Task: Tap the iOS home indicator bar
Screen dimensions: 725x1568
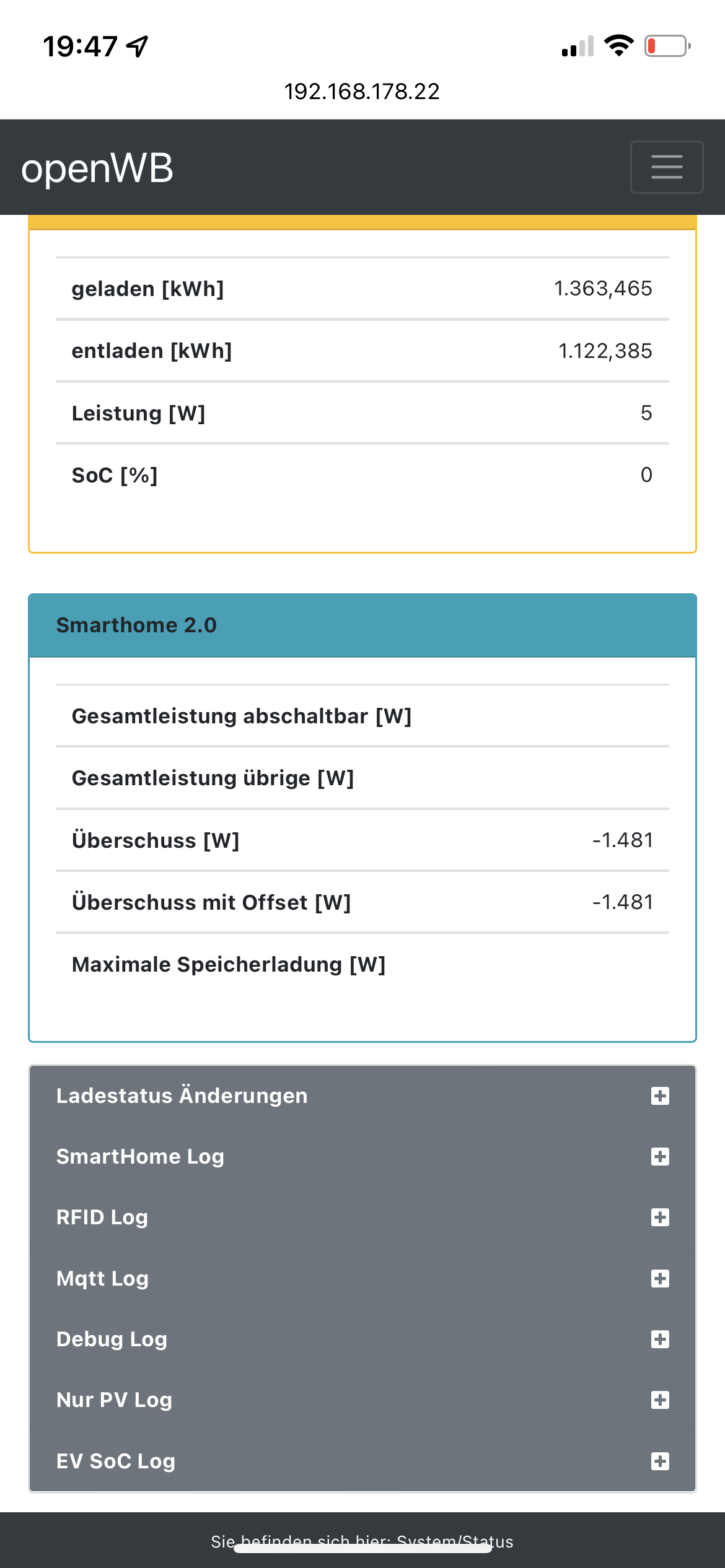Action: (x=362, y=1549)
